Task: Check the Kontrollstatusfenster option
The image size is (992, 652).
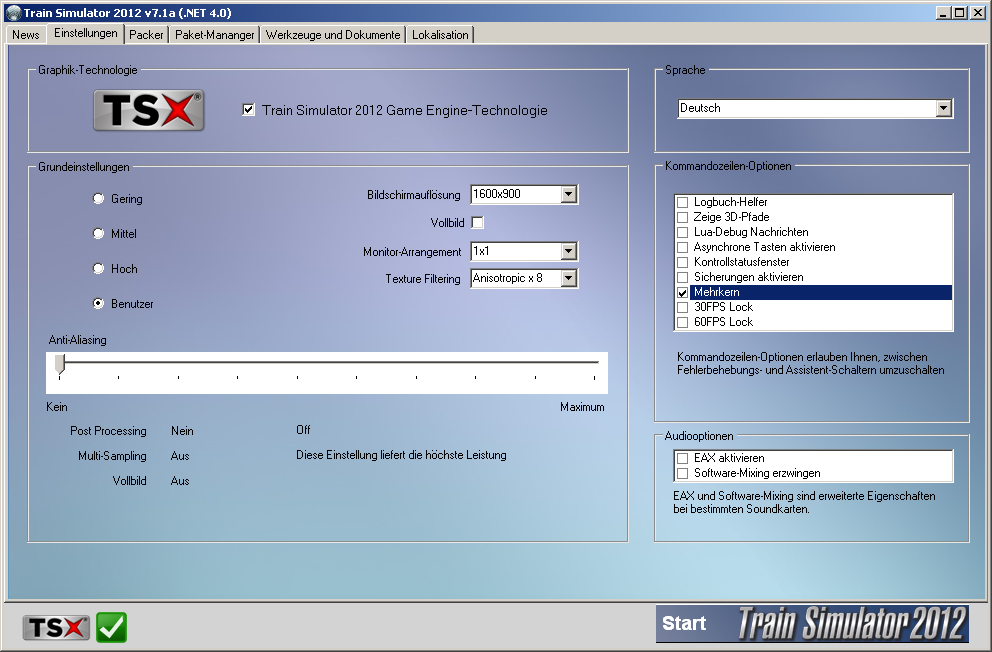Action: click(x=683, y=262)
